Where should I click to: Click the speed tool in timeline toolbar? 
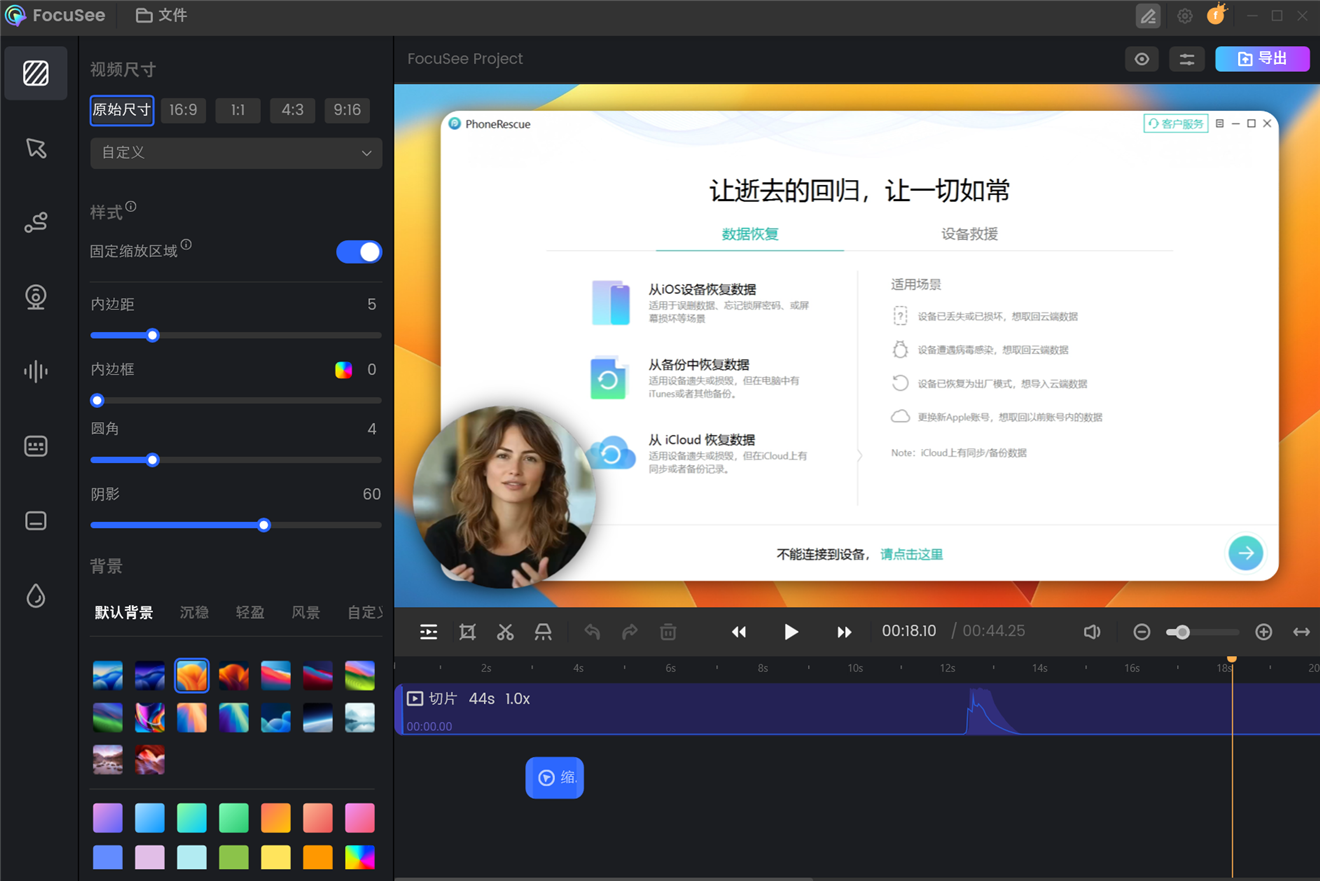[x=543, y=632]
